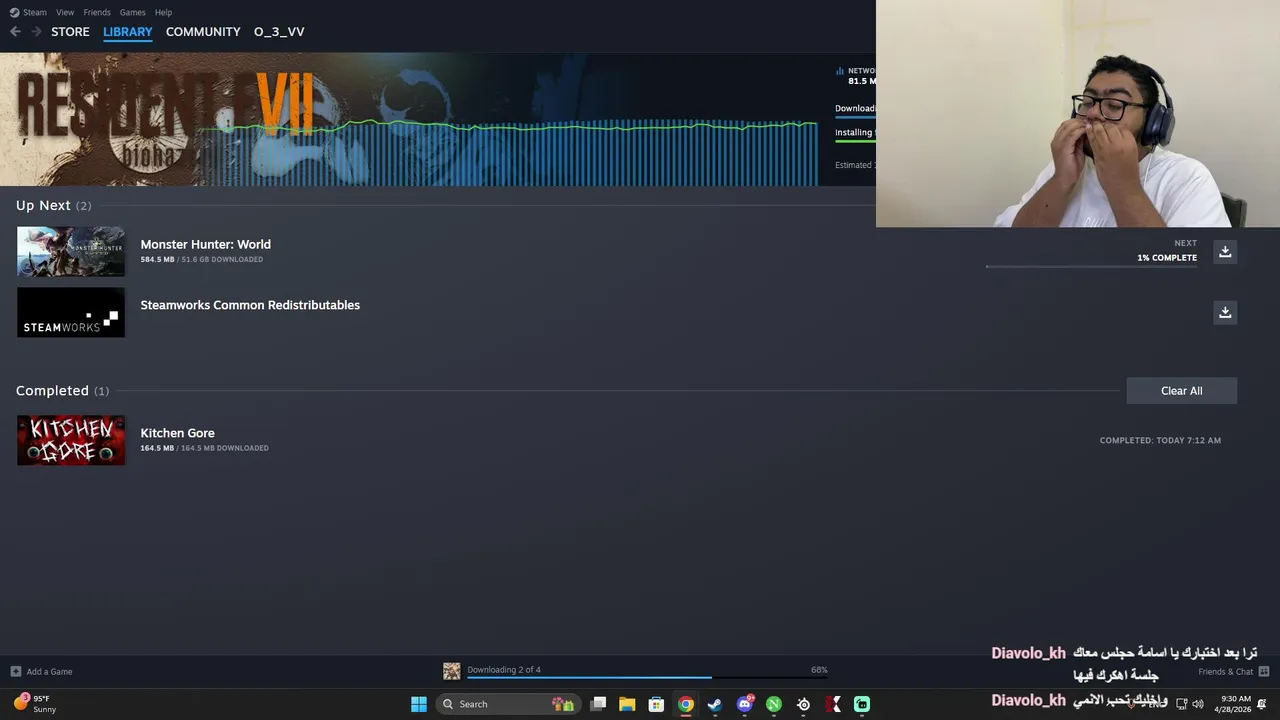Viewport: 1280px width, 720px height.
Task: Open Microsoft Store from the taskbar
Action: click(656, 704)
